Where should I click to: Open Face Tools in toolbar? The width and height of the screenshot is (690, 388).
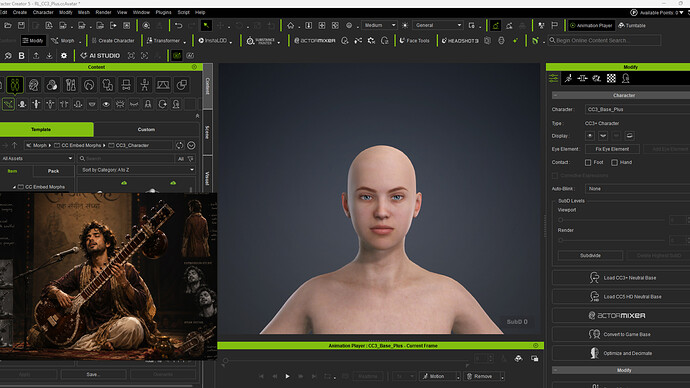coord(414,40)
